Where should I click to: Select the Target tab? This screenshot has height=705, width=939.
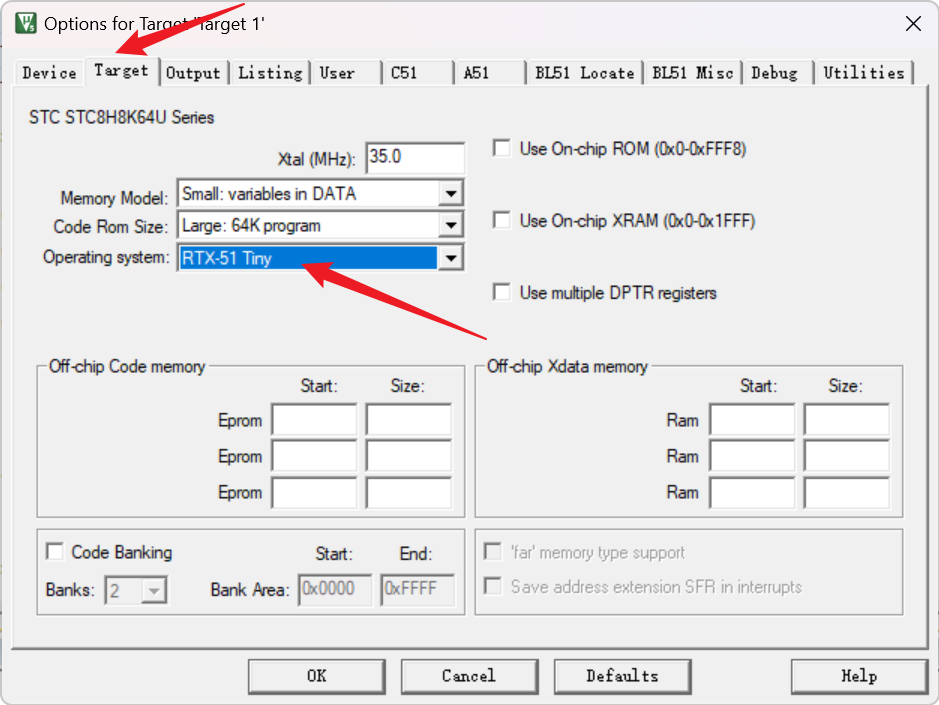coord(122,71)
